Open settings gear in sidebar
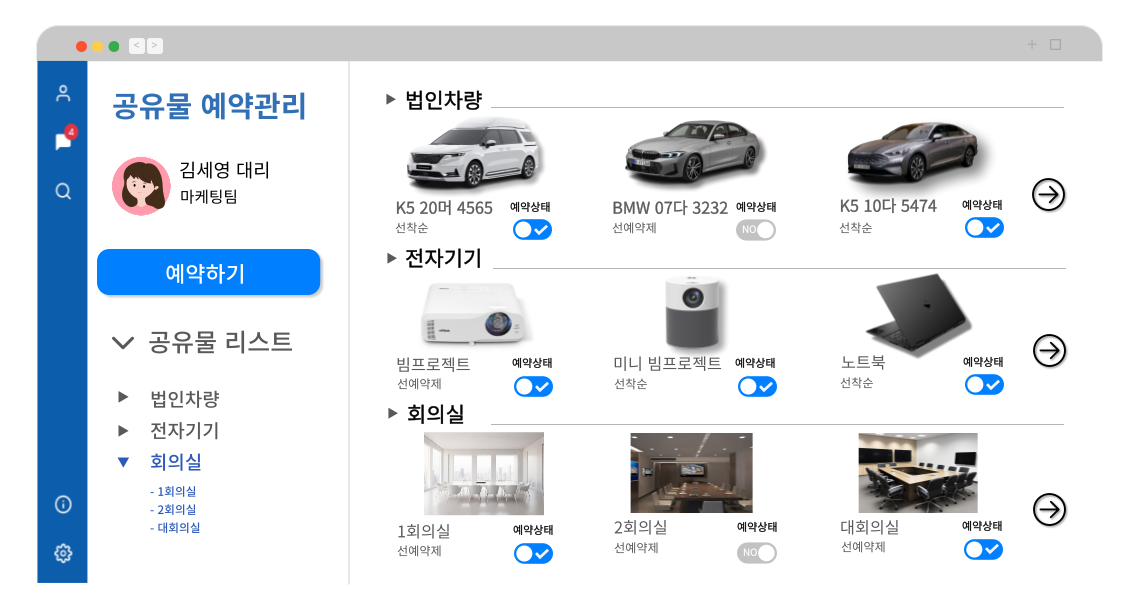This screenshot has height=600, width=1140. (x=63, y=553)
